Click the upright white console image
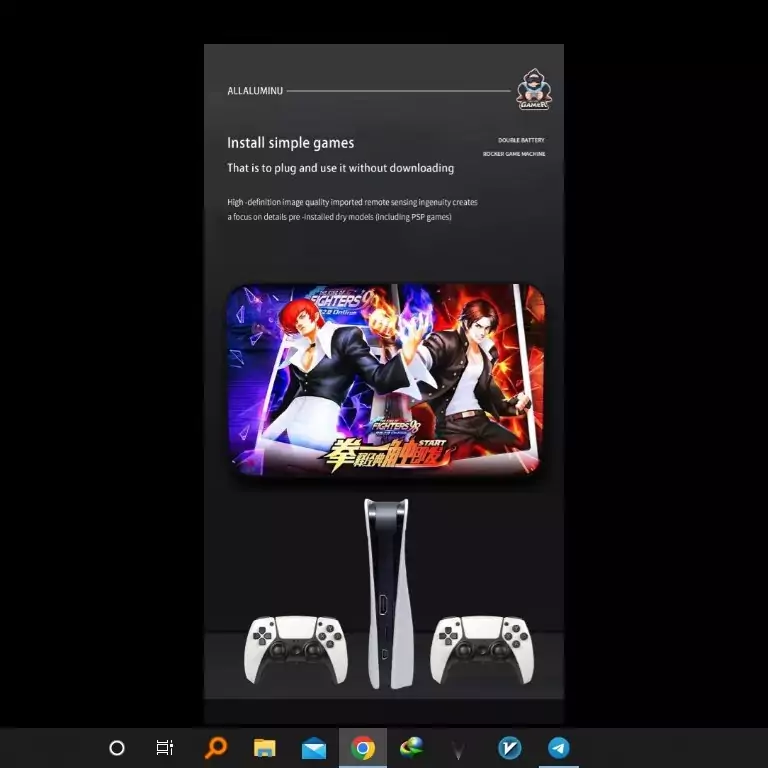The width and height of the screenshot is (768, 768). (x=388, y=594)
